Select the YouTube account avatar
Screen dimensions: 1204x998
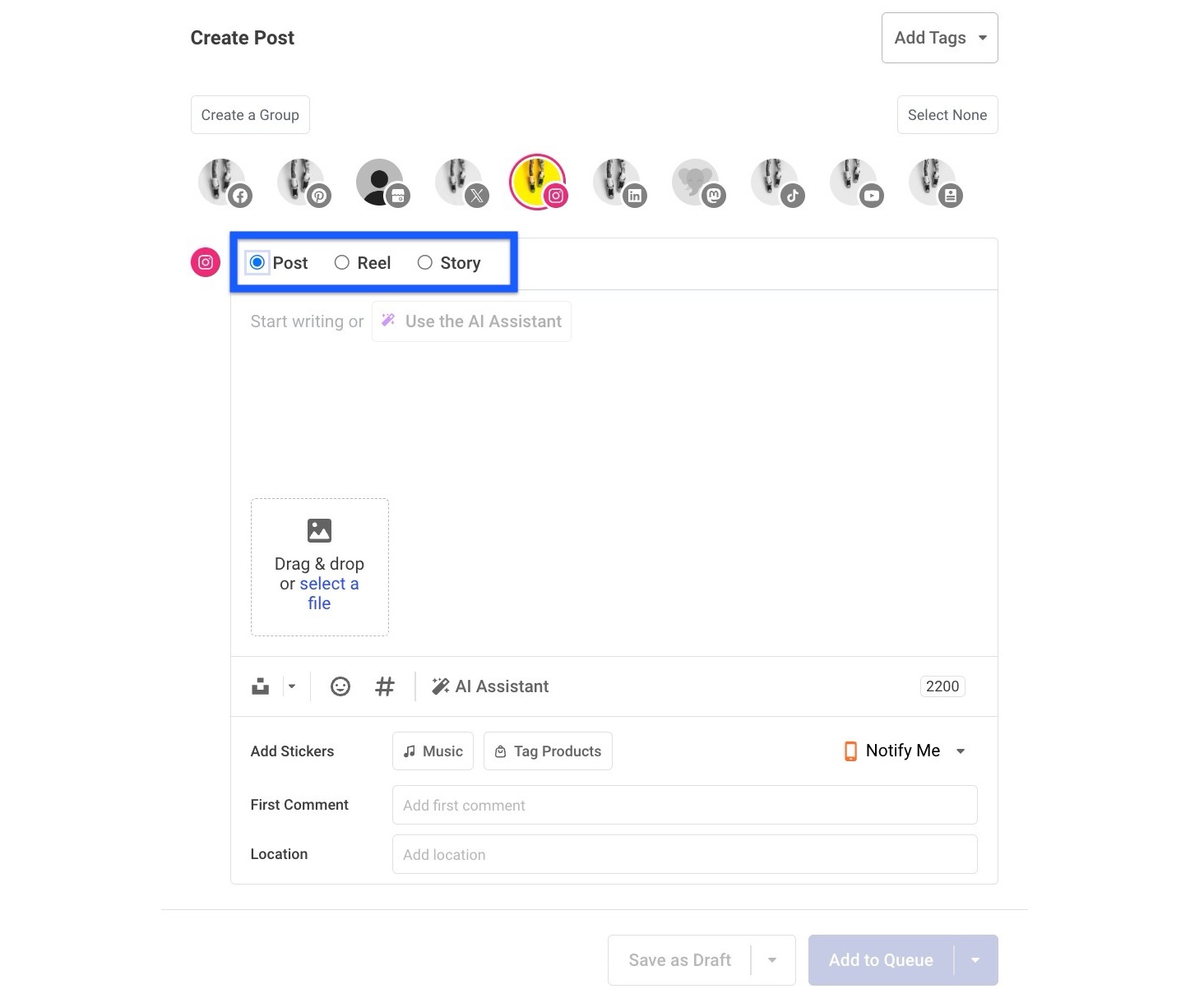point(854,182)
